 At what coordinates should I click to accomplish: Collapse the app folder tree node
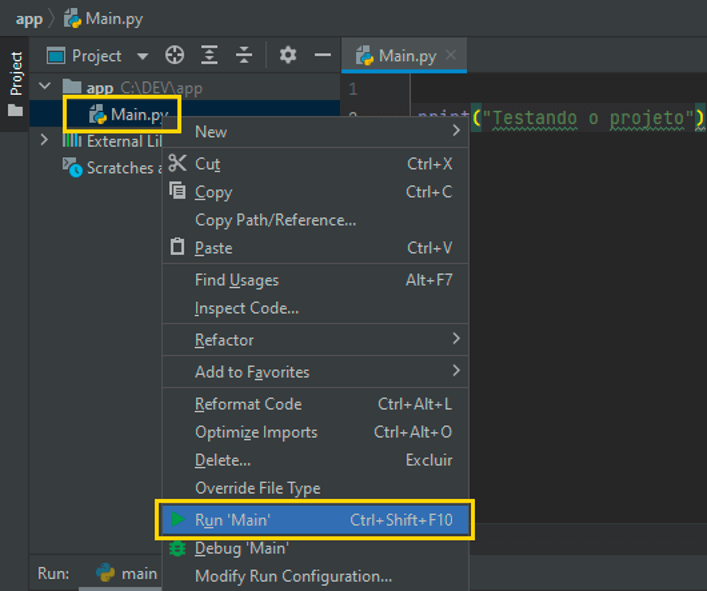tap(45, 86)
